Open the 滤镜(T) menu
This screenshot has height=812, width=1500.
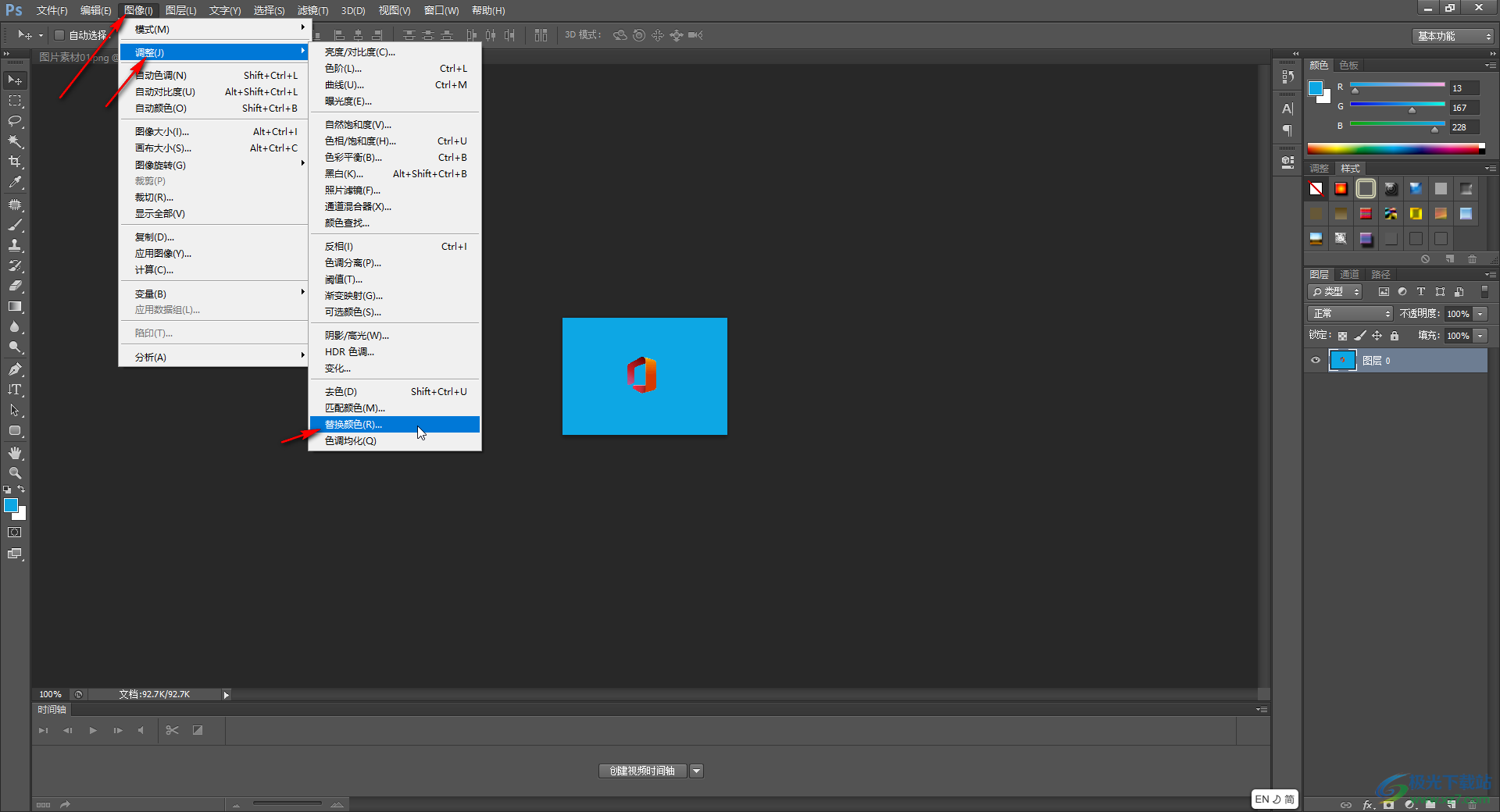312,10
